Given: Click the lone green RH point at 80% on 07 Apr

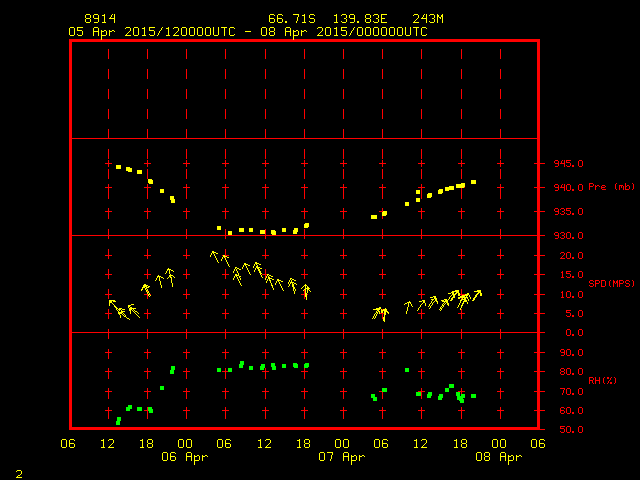Looking at the screenshot, I should pos(407,370).
